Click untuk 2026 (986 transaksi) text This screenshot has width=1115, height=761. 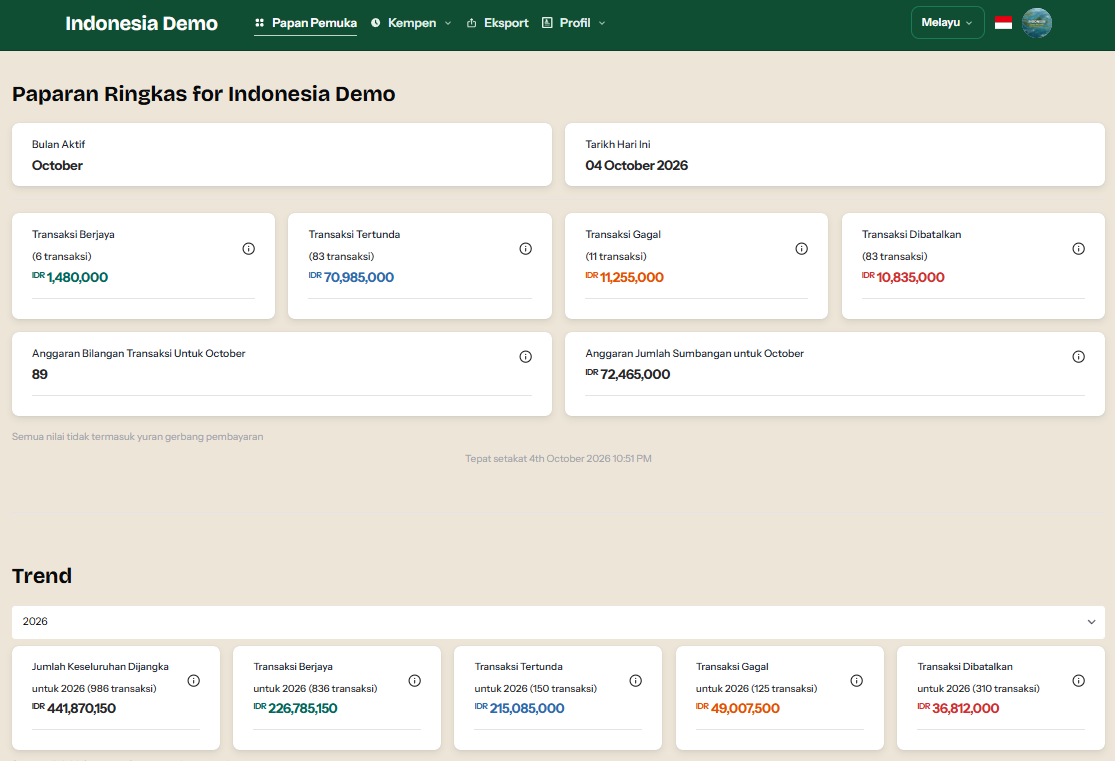click(x=94, y=688)
